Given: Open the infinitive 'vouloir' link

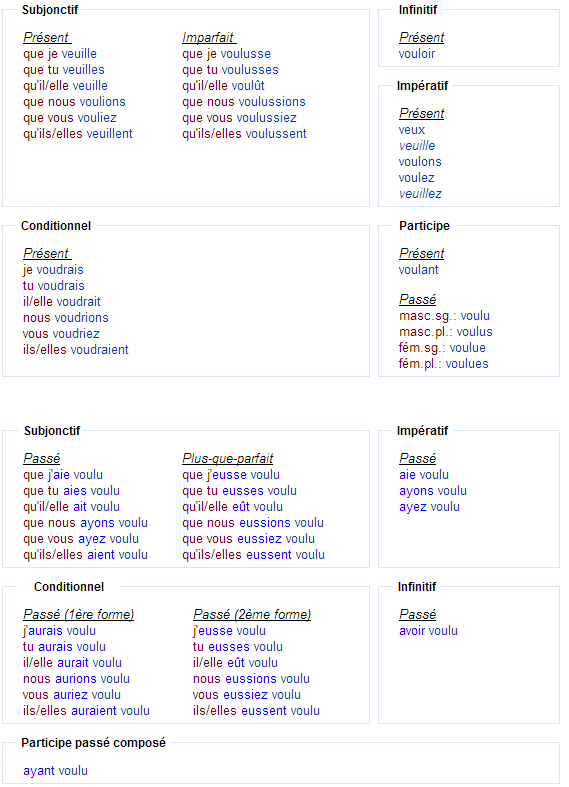Looking at the screenshot, I should point(416,54).
